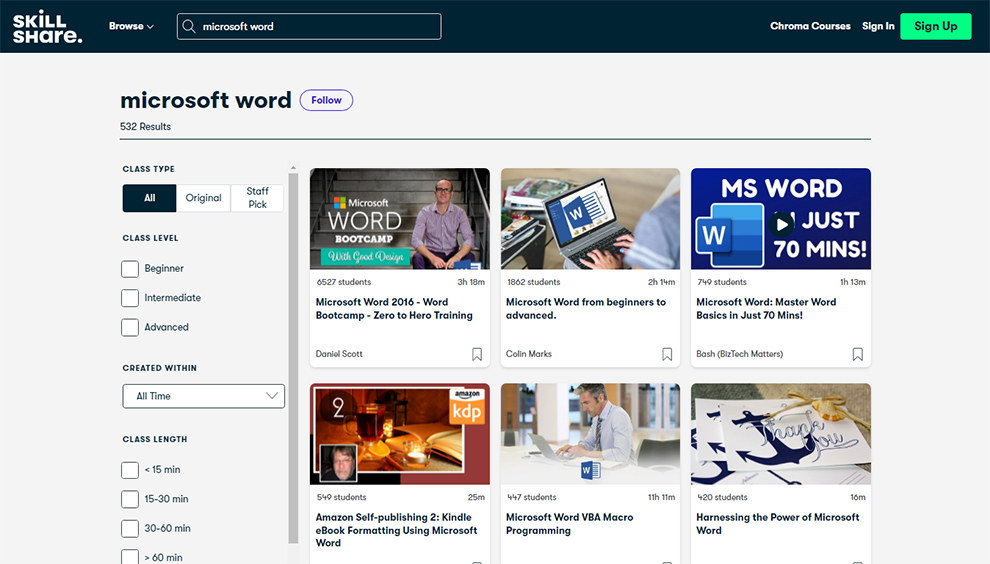The height and width of the screenshot is (564, 990).
Task: Open Amazon Self-publishing 2 class title
Action: (x=397, y=530)
